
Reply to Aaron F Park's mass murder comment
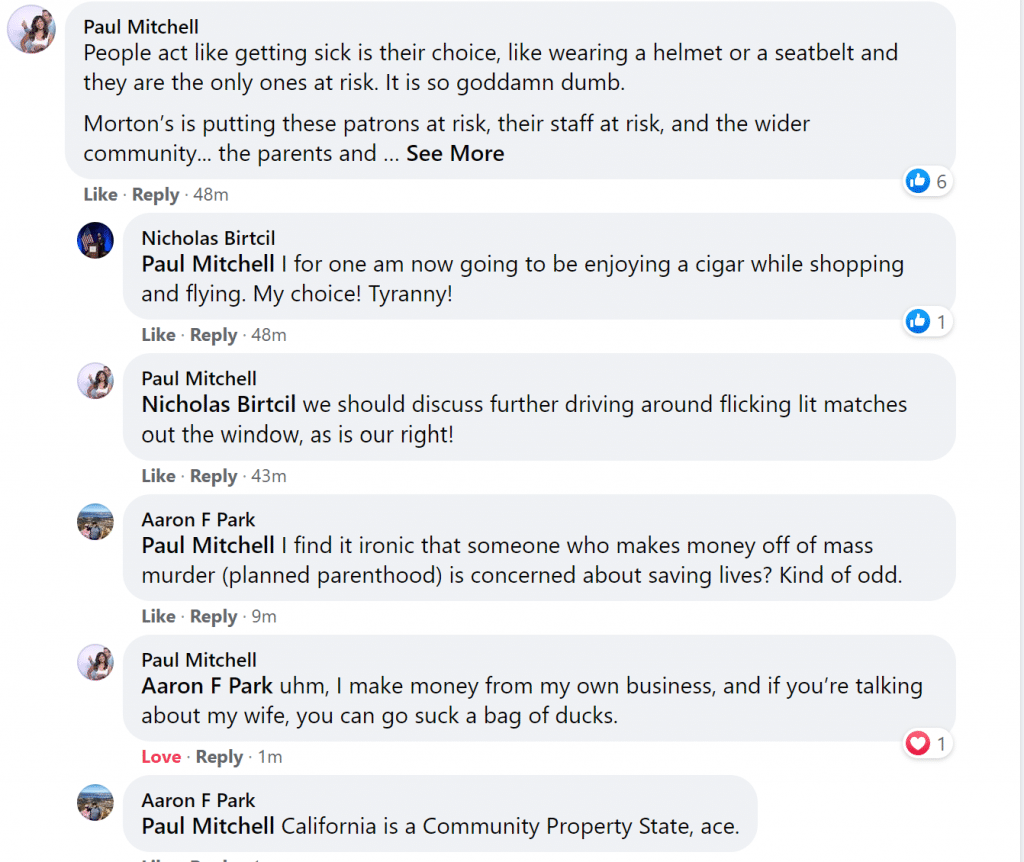pyautogui.click(x=213, y=617)
